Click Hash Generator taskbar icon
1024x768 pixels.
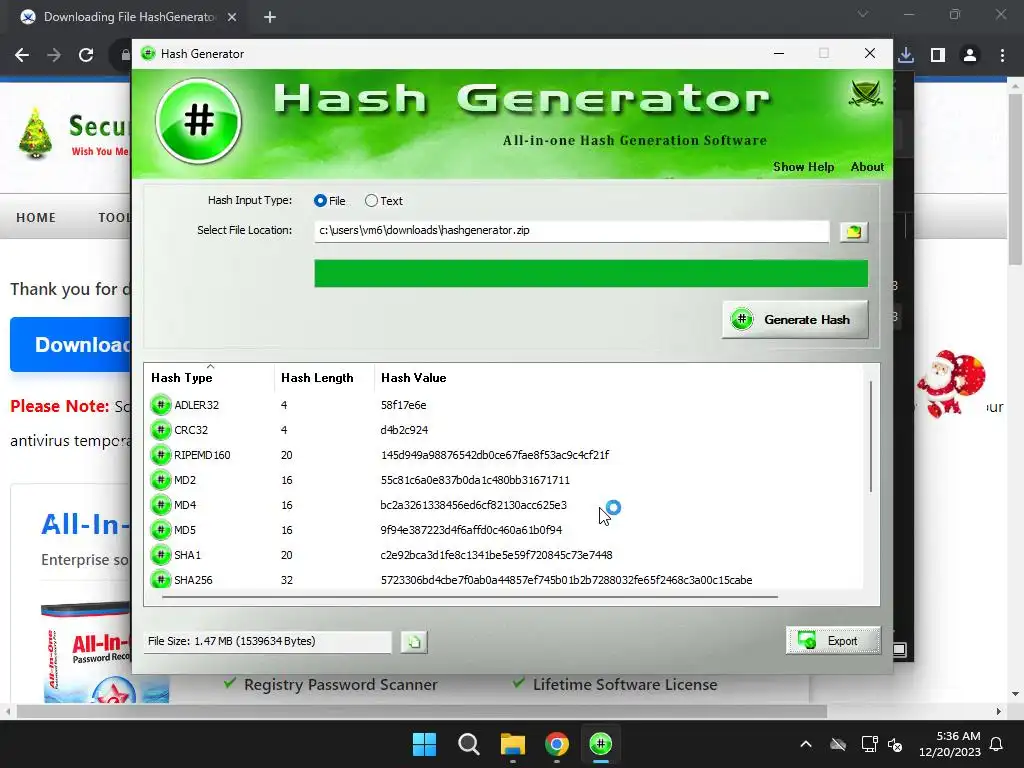[601, 744]
